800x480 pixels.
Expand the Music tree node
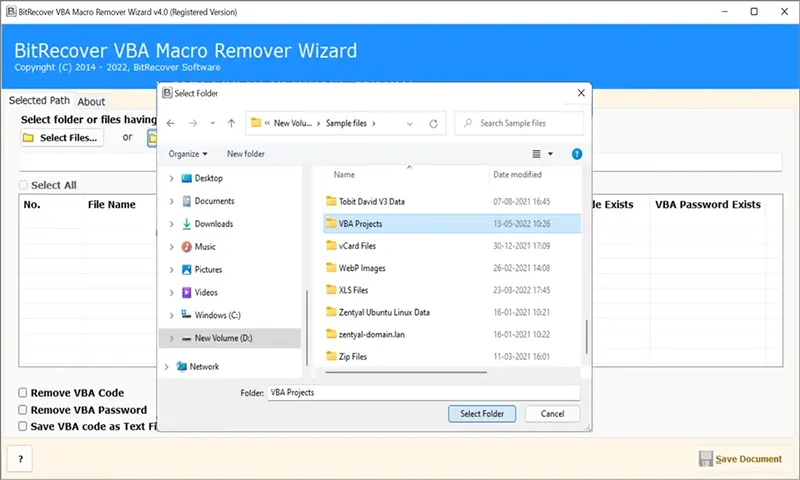point(171,247)
